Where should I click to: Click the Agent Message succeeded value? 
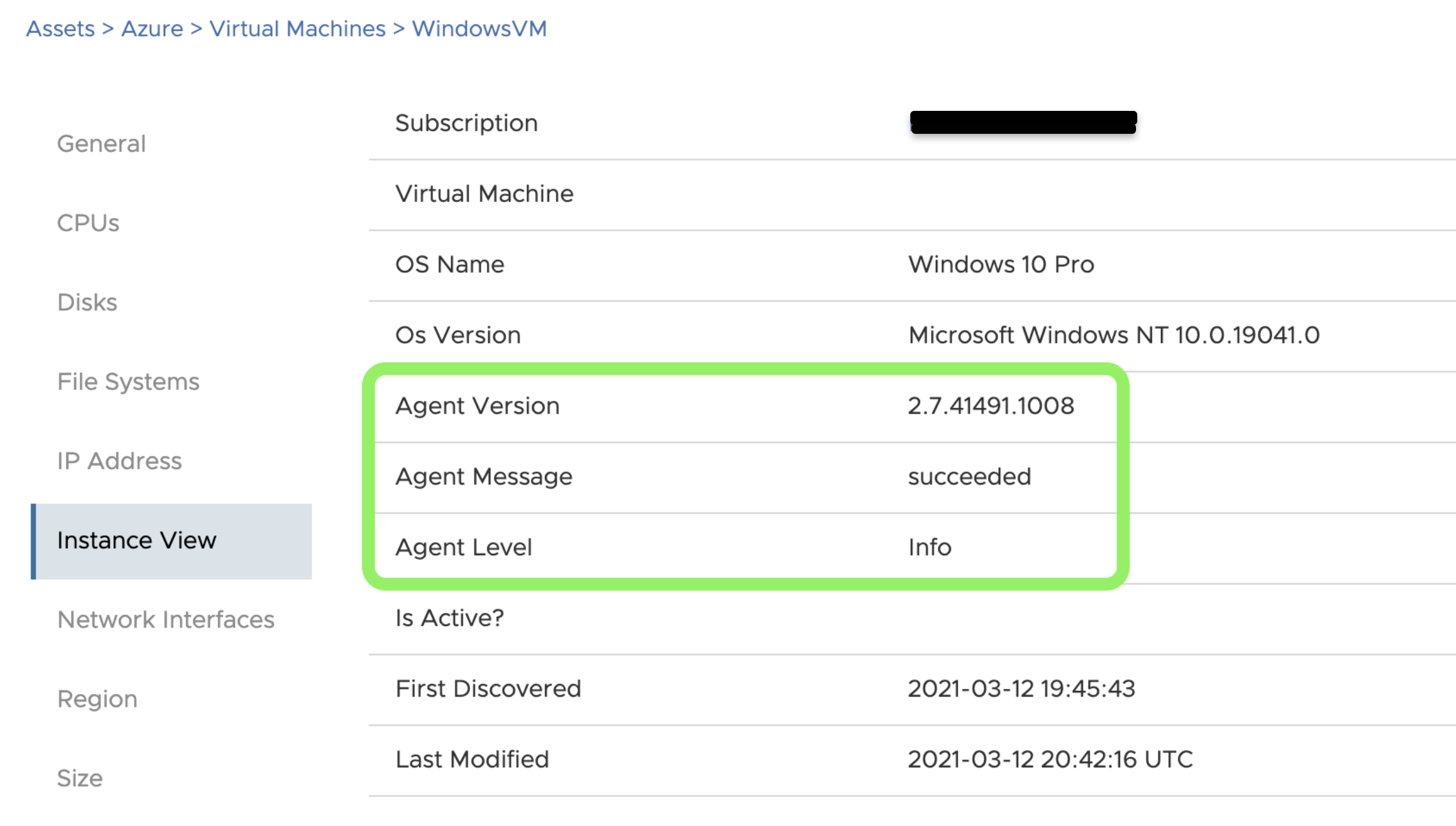coord(969,477)
